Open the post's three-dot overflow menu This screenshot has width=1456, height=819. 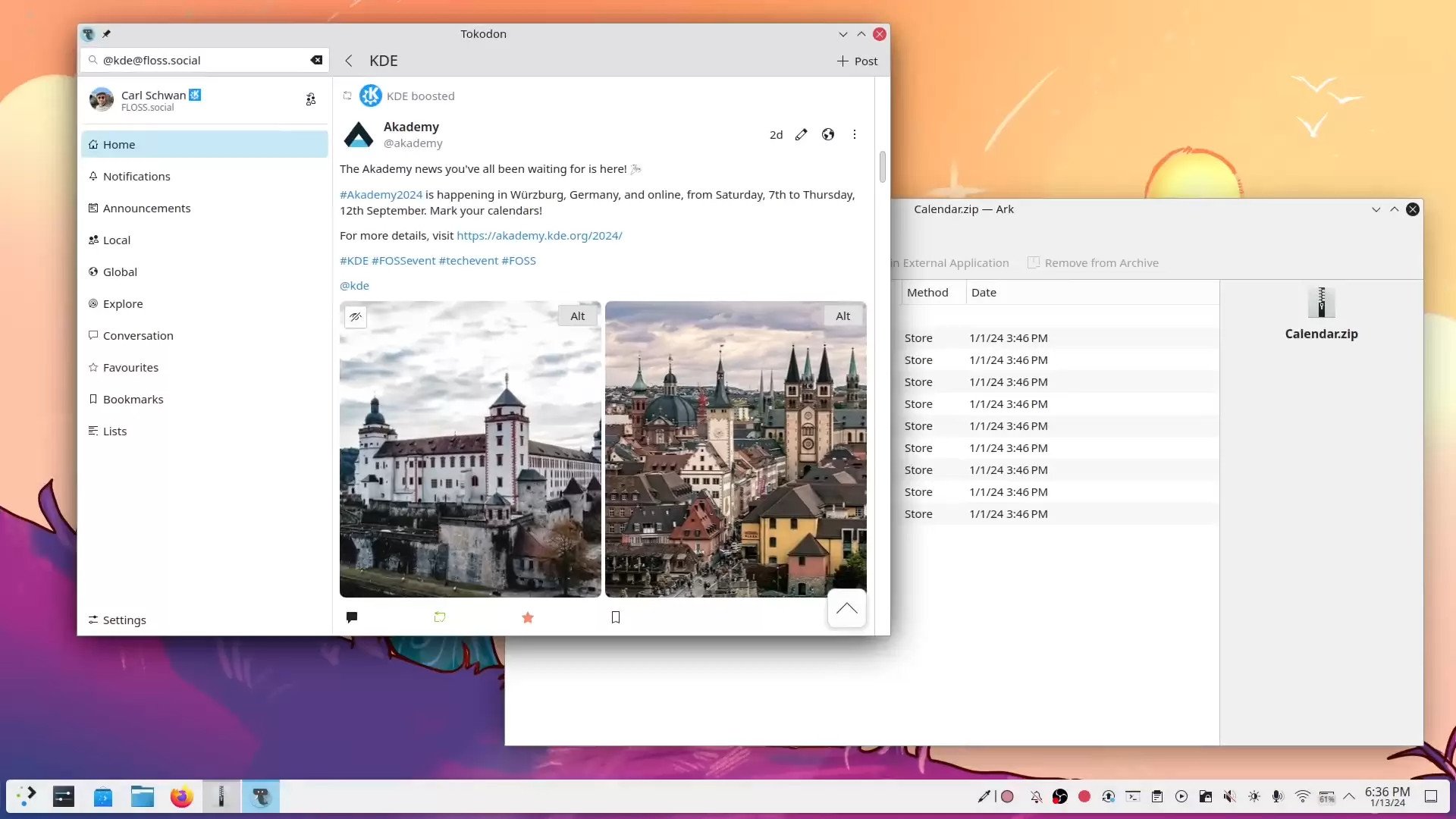click(855, 134)
